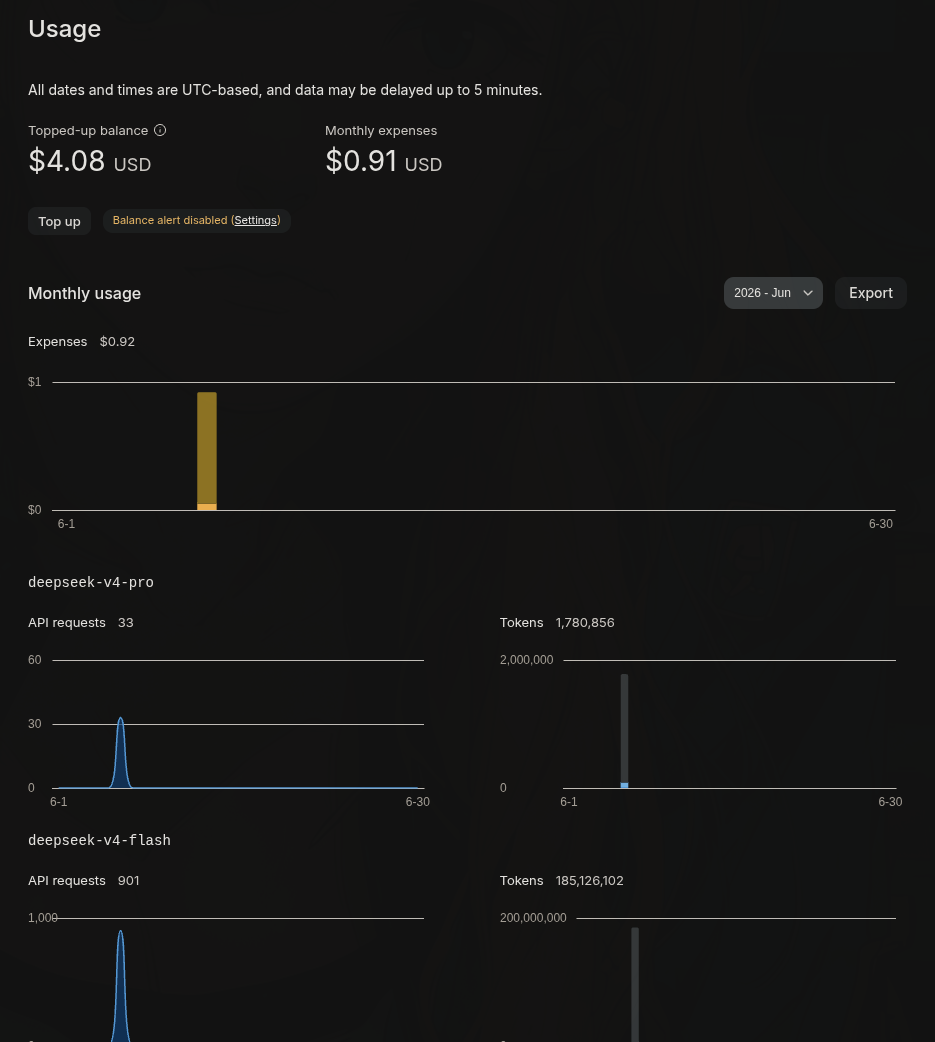Click the deepseek-v4-pro API requests peak

click(x=120, y=752)
